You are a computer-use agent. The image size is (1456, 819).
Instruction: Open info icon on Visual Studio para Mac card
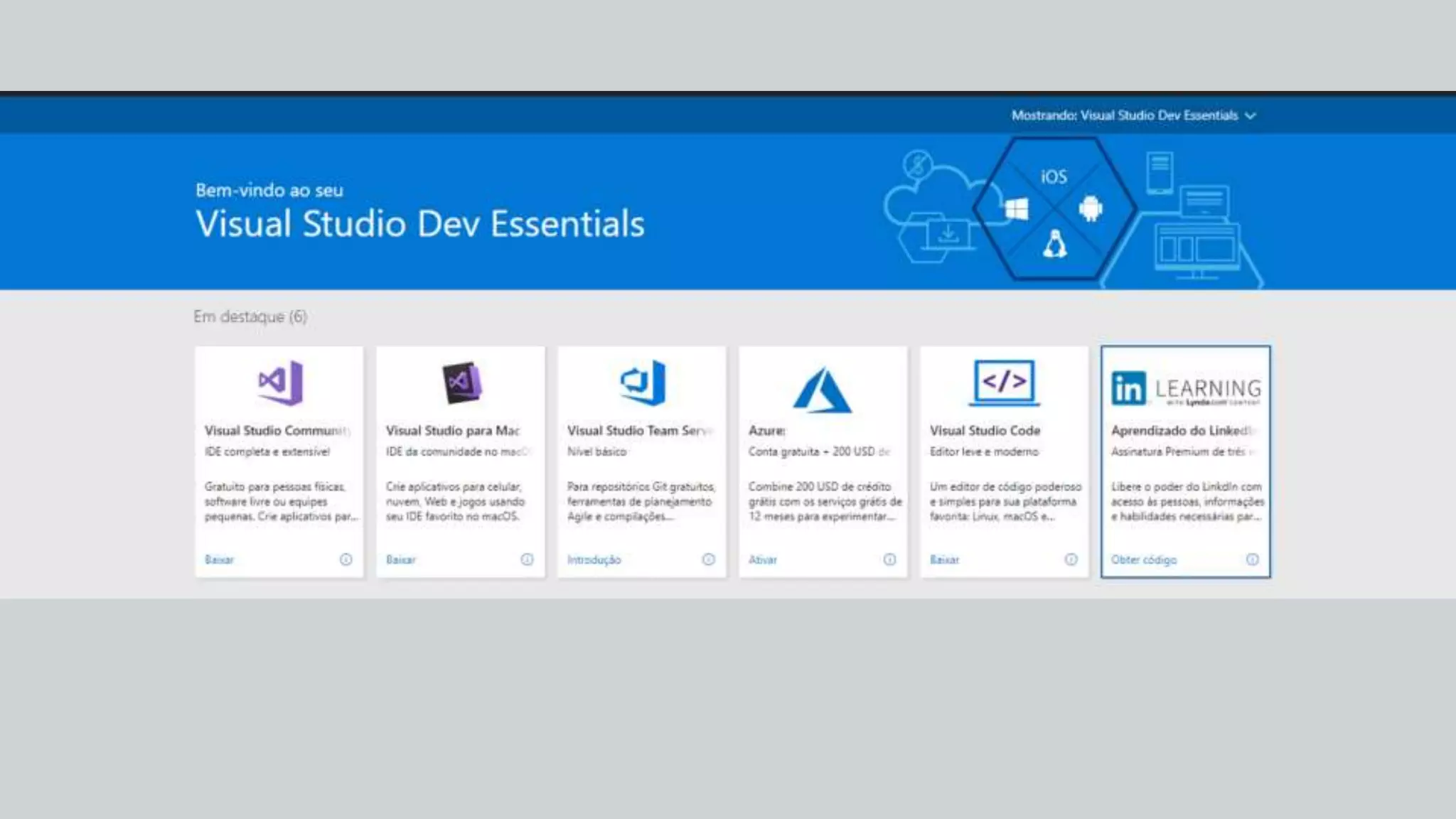point(527,560)
